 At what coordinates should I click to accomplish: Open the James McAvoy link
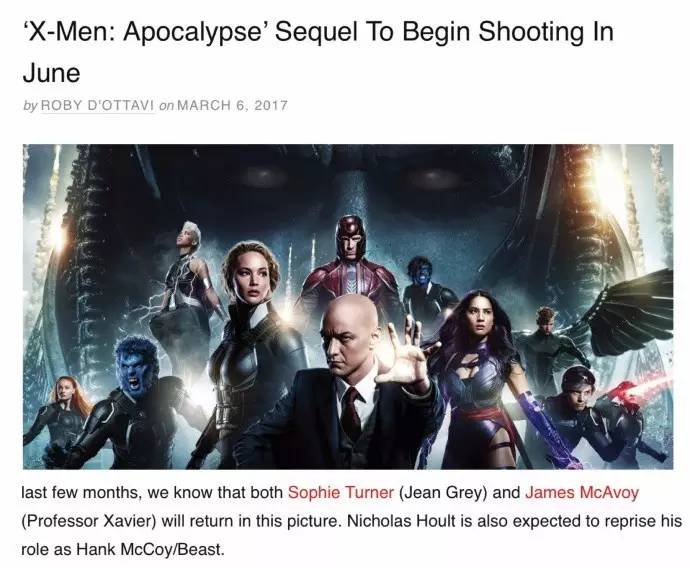coord(582,492)
